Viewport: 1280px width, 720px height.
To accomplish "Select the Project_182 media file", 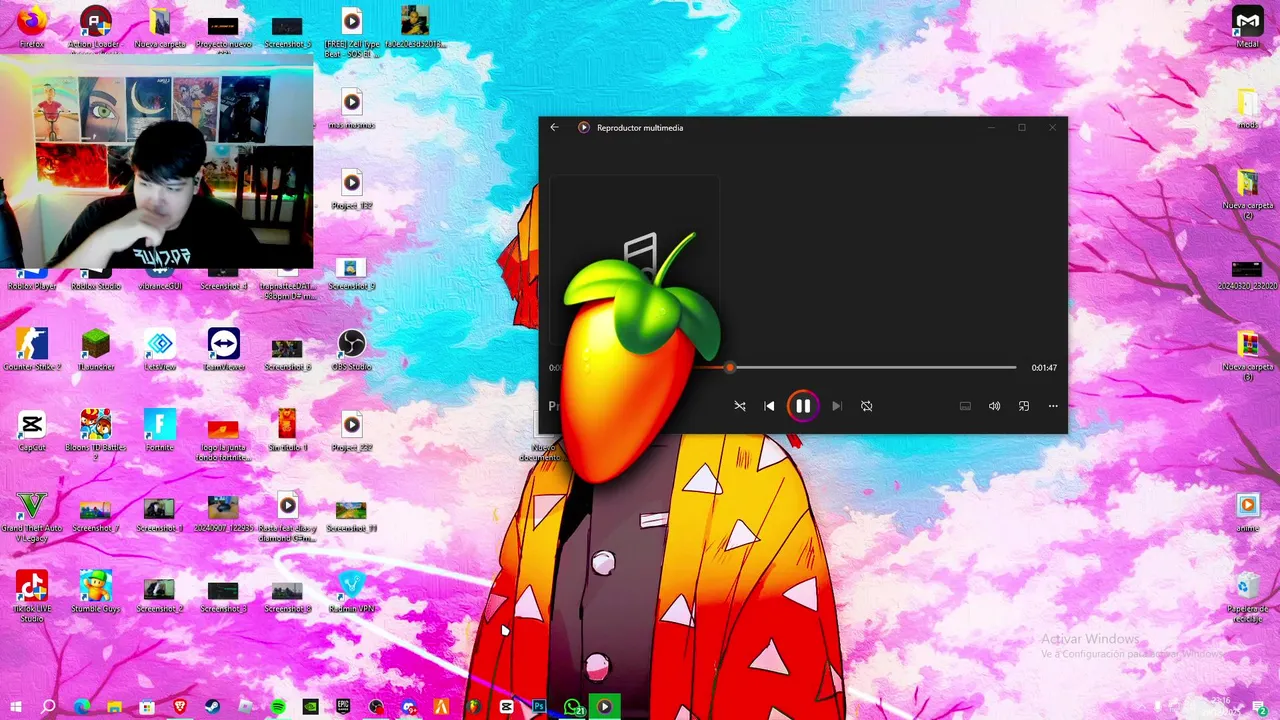I will (x=352, y=189).
